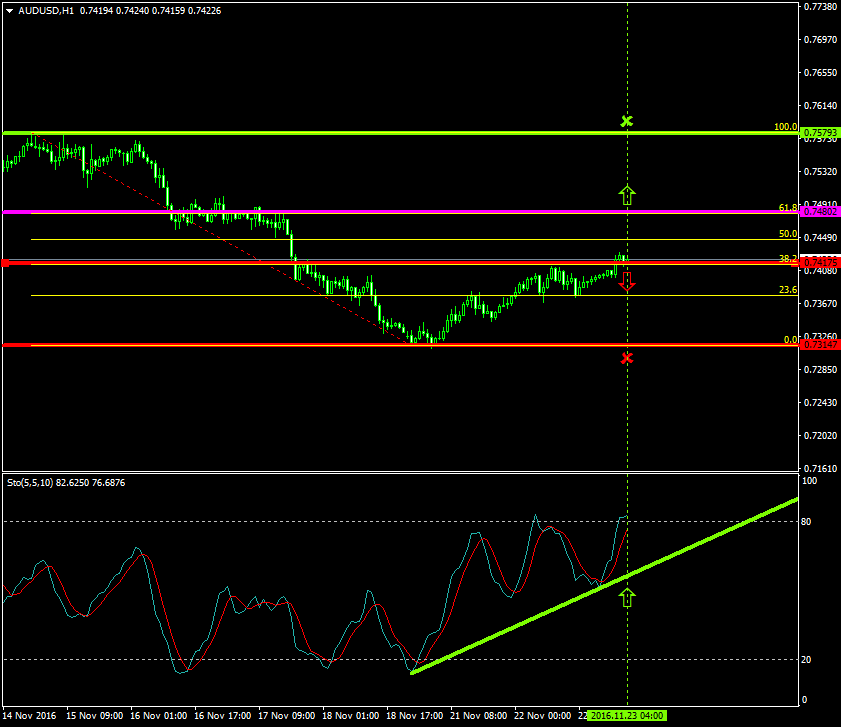Viewport: 841px width, 727px height.
Task: Select the green up arrow on the price chart
Action: [x=627, y=194]
